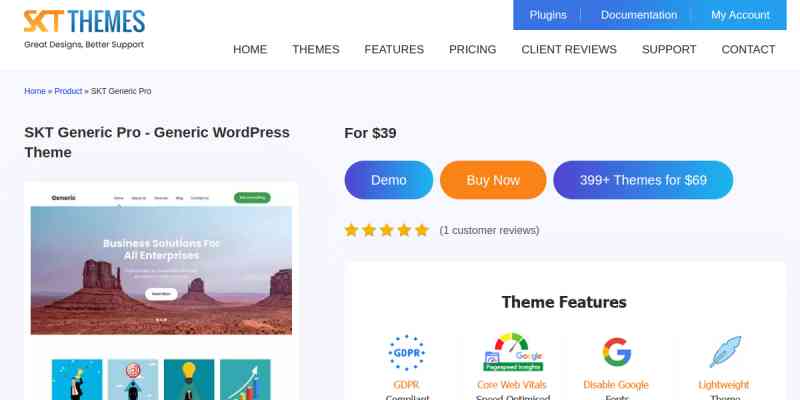Open the SUPPORT navigation item
This screenshot has width=800, height=400.
(669, 49)
